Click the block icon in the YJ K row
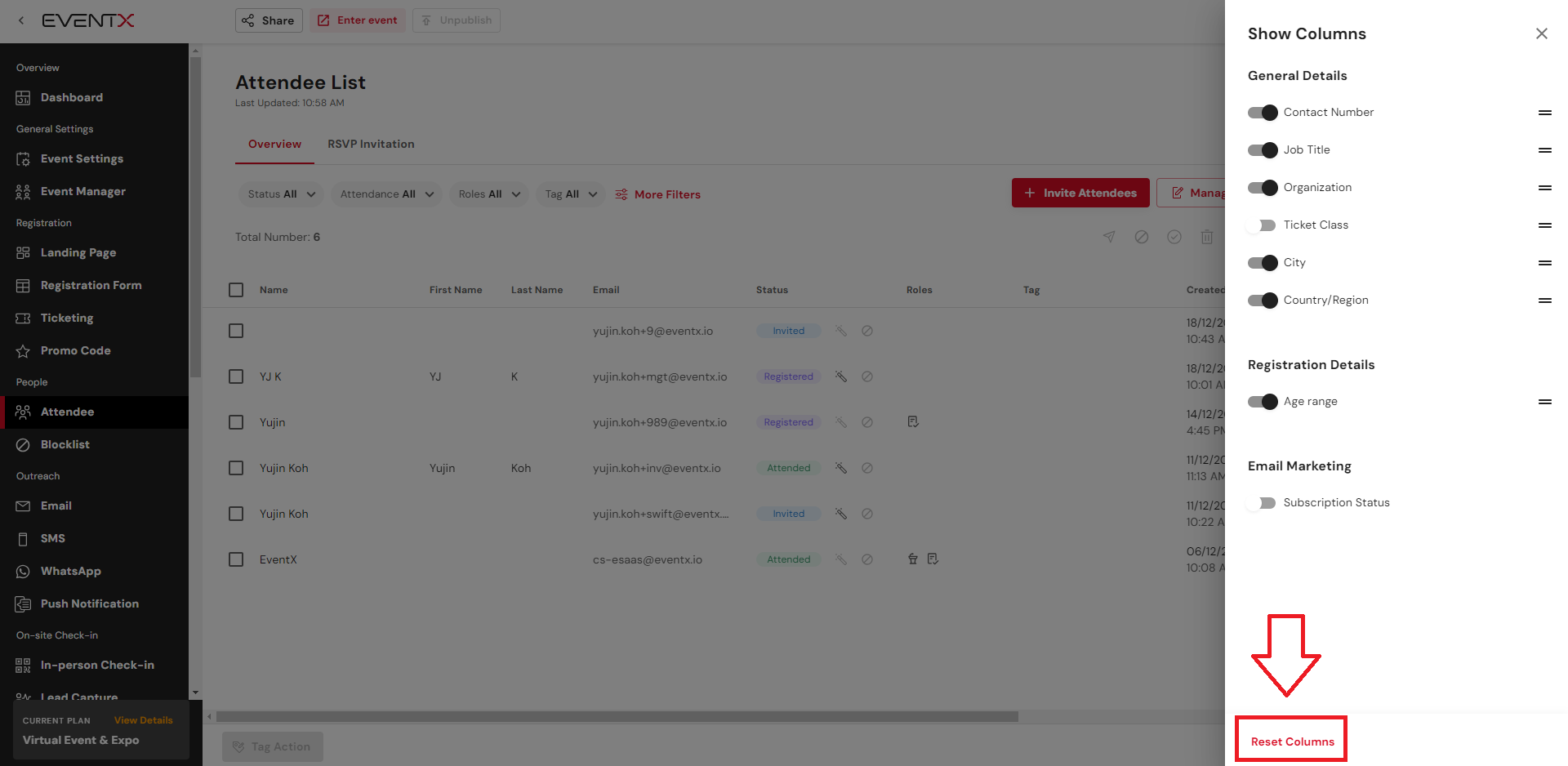Image resolution: width=1568 pixels, height=766 pixels. tap(867, 376)
